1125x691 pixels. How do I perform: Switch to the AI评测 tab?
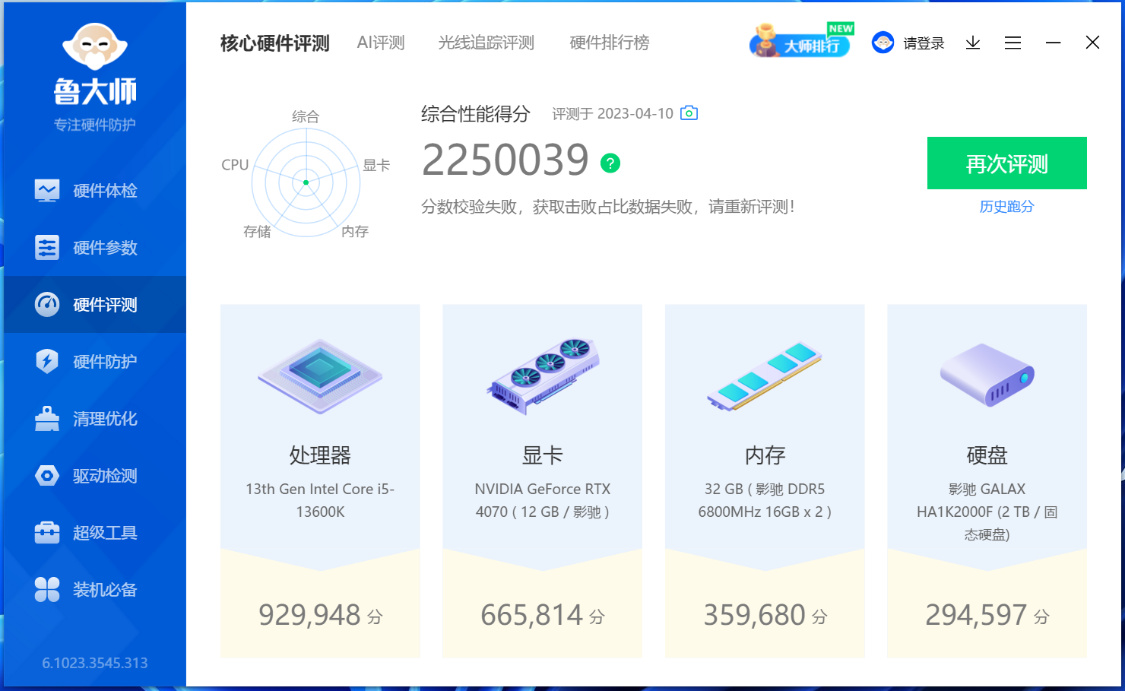[381, 43]
